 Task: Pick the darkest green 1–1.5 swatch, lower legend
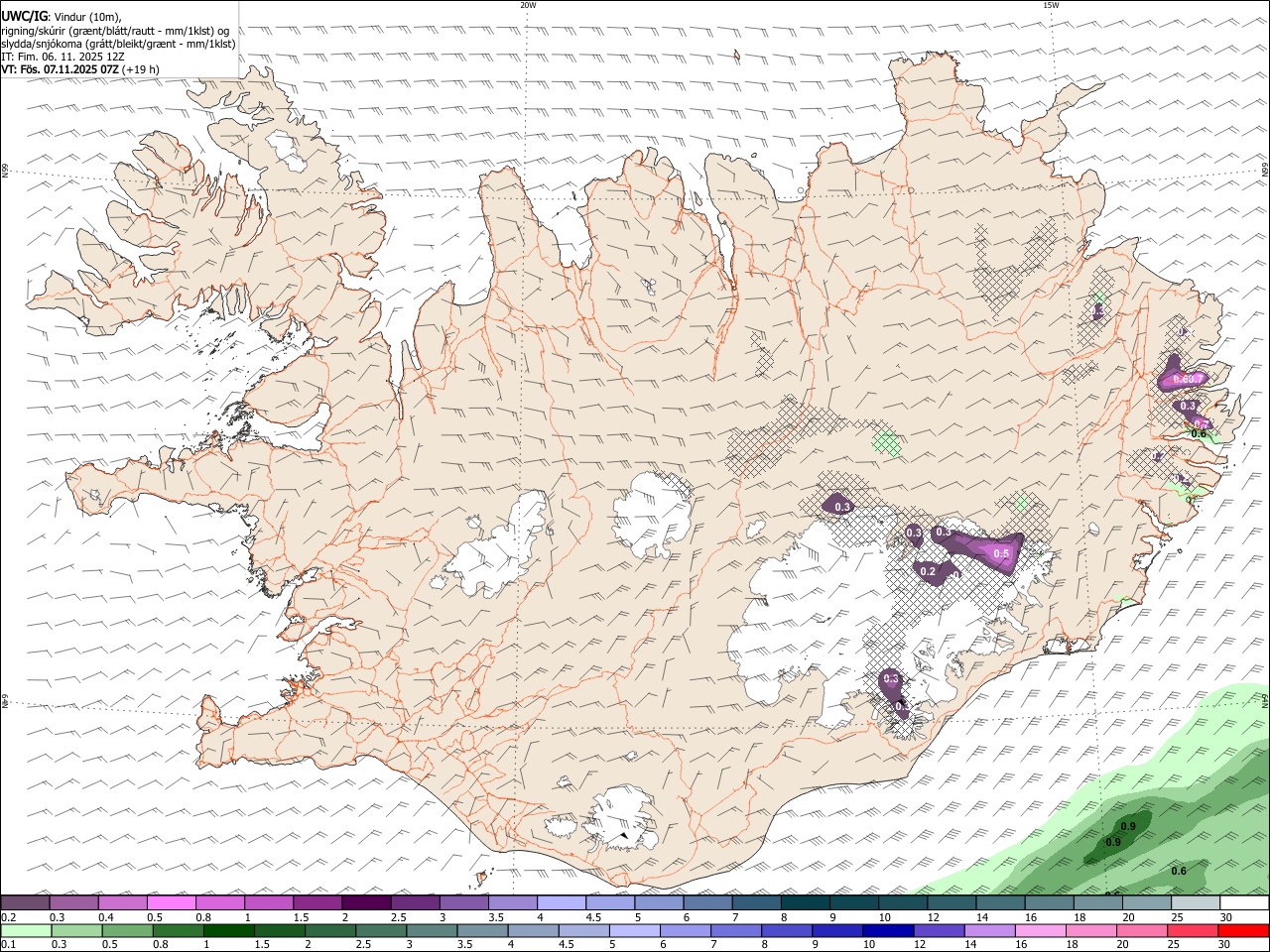point(228,931)
